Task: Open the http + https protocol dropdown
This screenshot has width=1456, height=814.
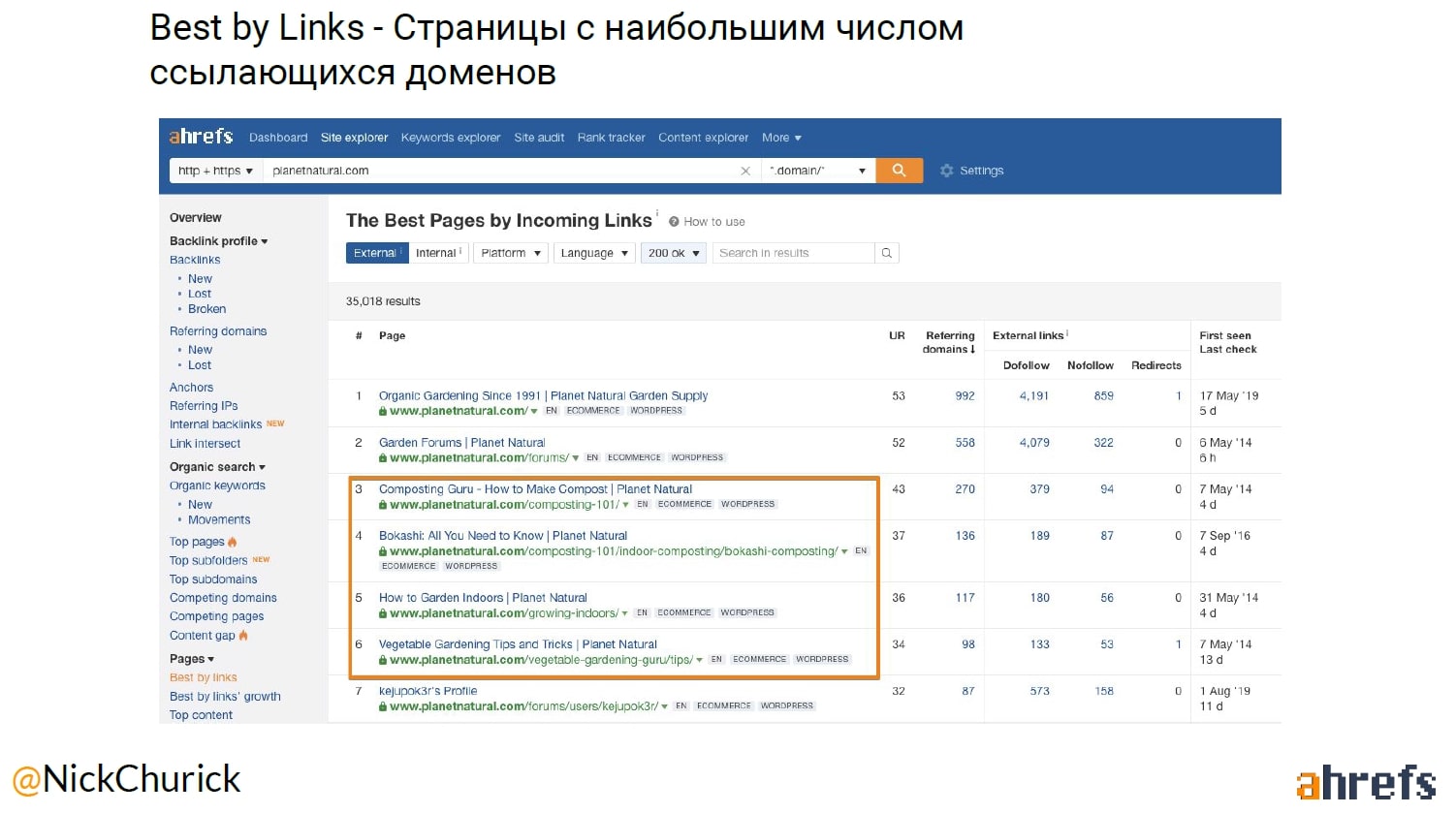Action: point(215,171)
